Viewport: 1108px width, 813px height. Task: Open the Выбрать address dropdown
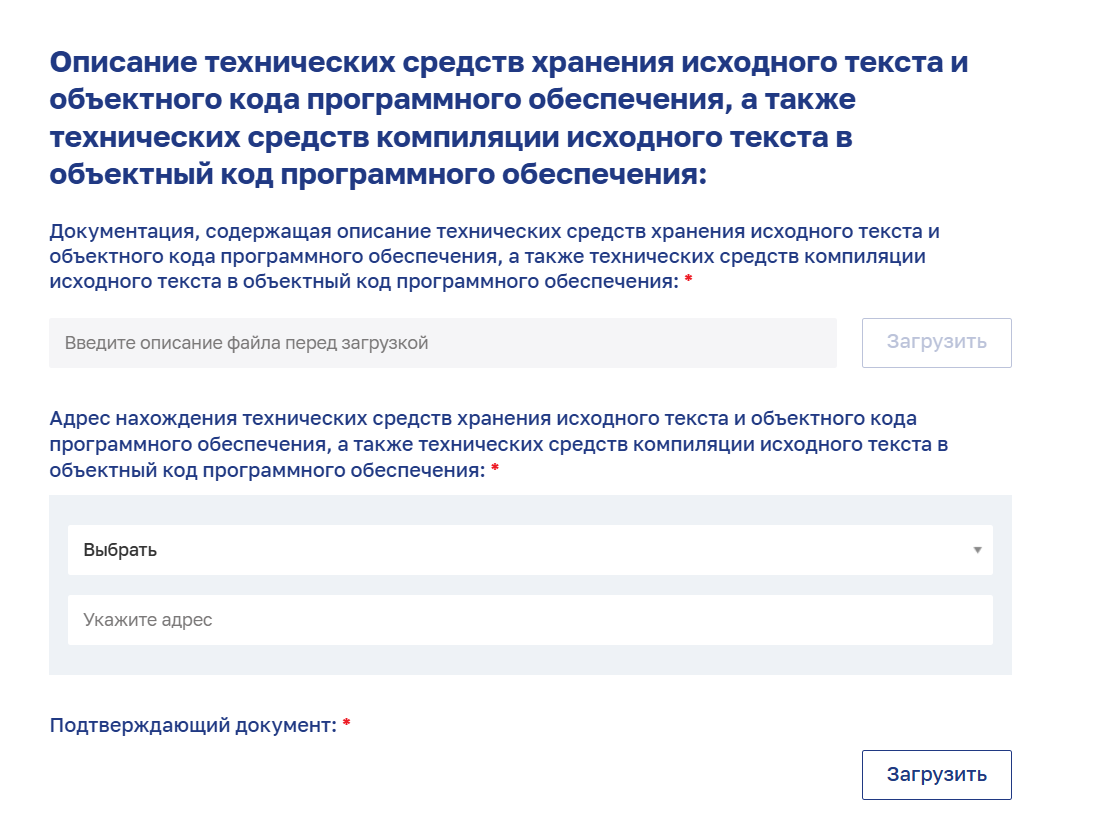(x=530, y=550)
